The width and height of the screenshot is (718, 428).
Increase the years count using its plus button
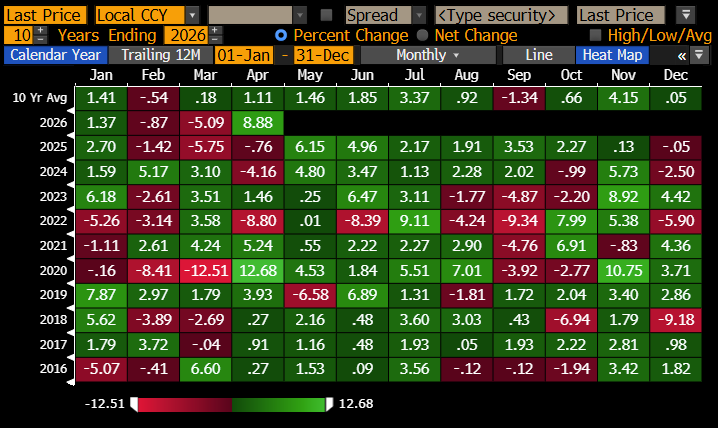[x=40, y=31]
